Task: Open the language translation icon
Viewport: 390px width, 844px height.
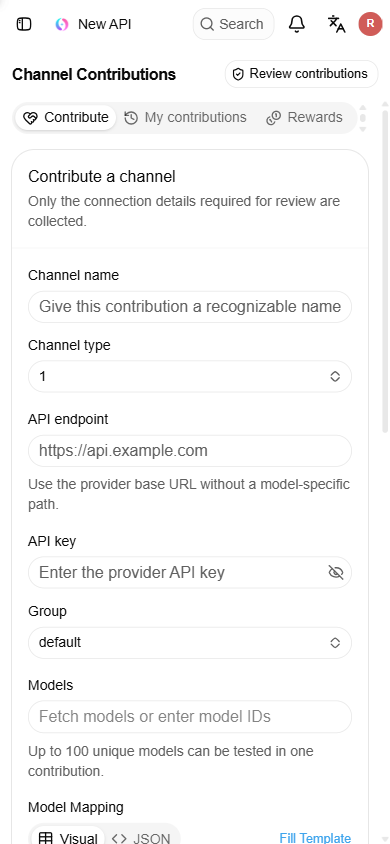Action: pos(336,24)
